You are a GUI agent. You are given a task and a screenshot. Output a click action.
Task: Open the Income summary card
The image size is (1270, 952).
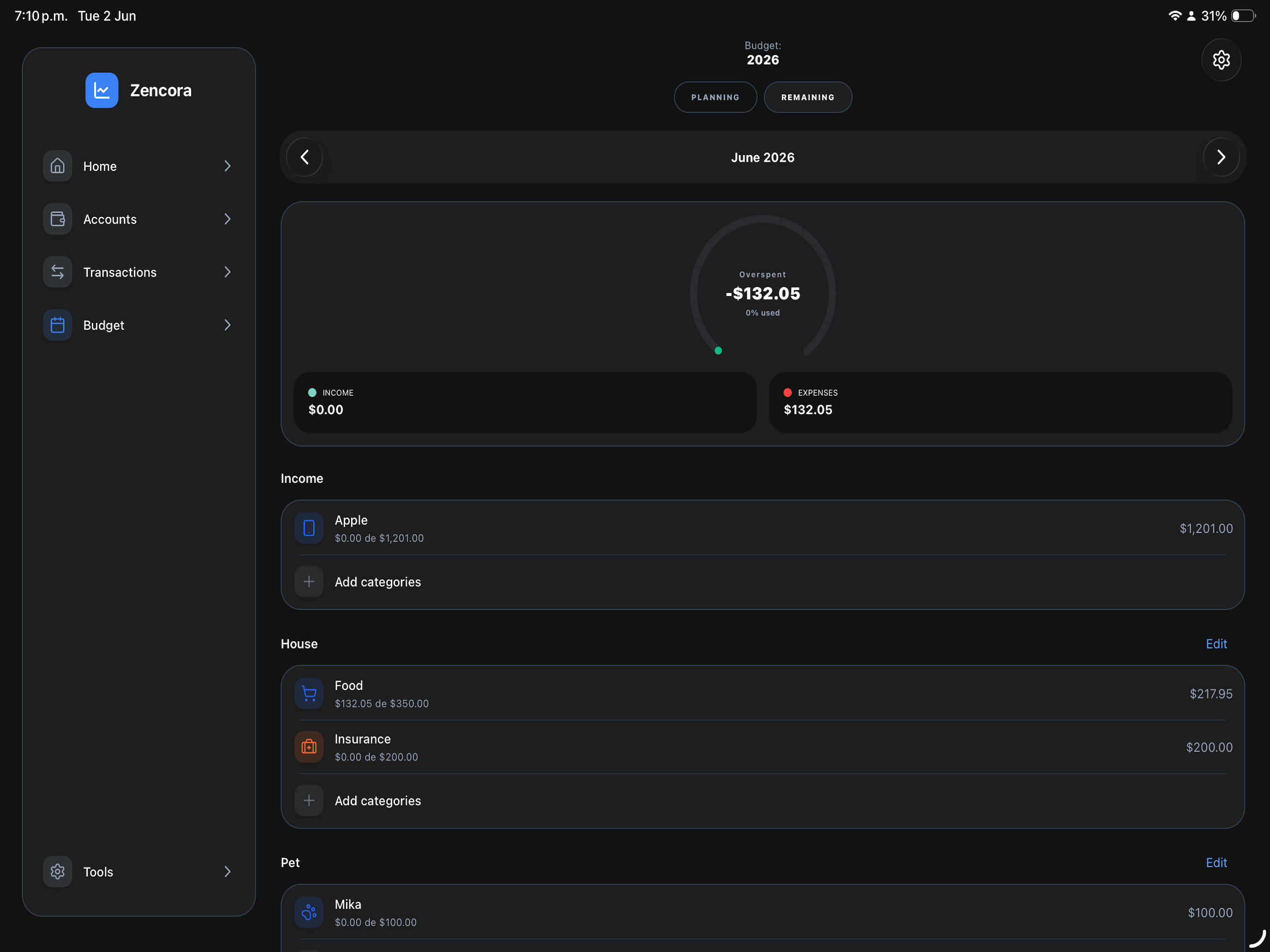[x=525, y=402]
